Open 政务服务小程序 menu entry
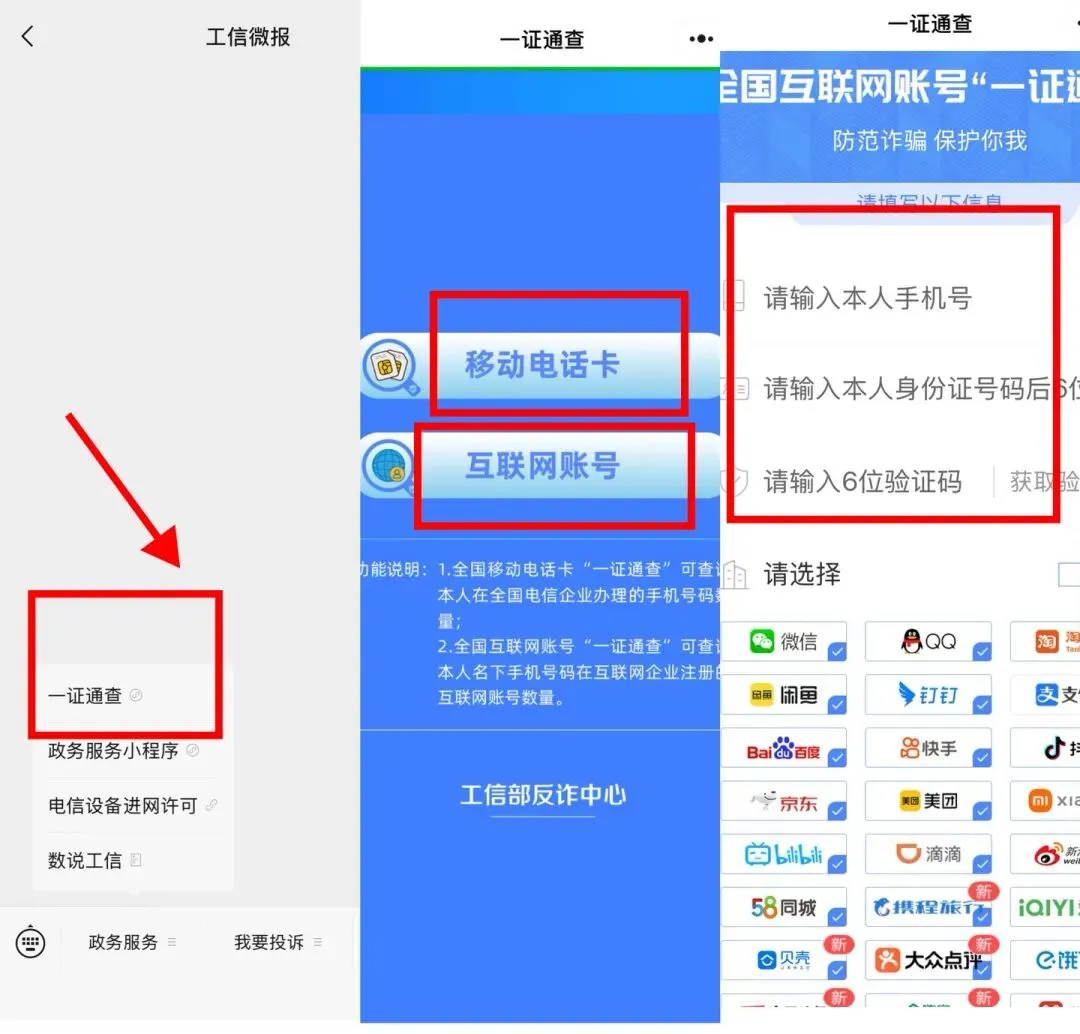 coord(123,750)
